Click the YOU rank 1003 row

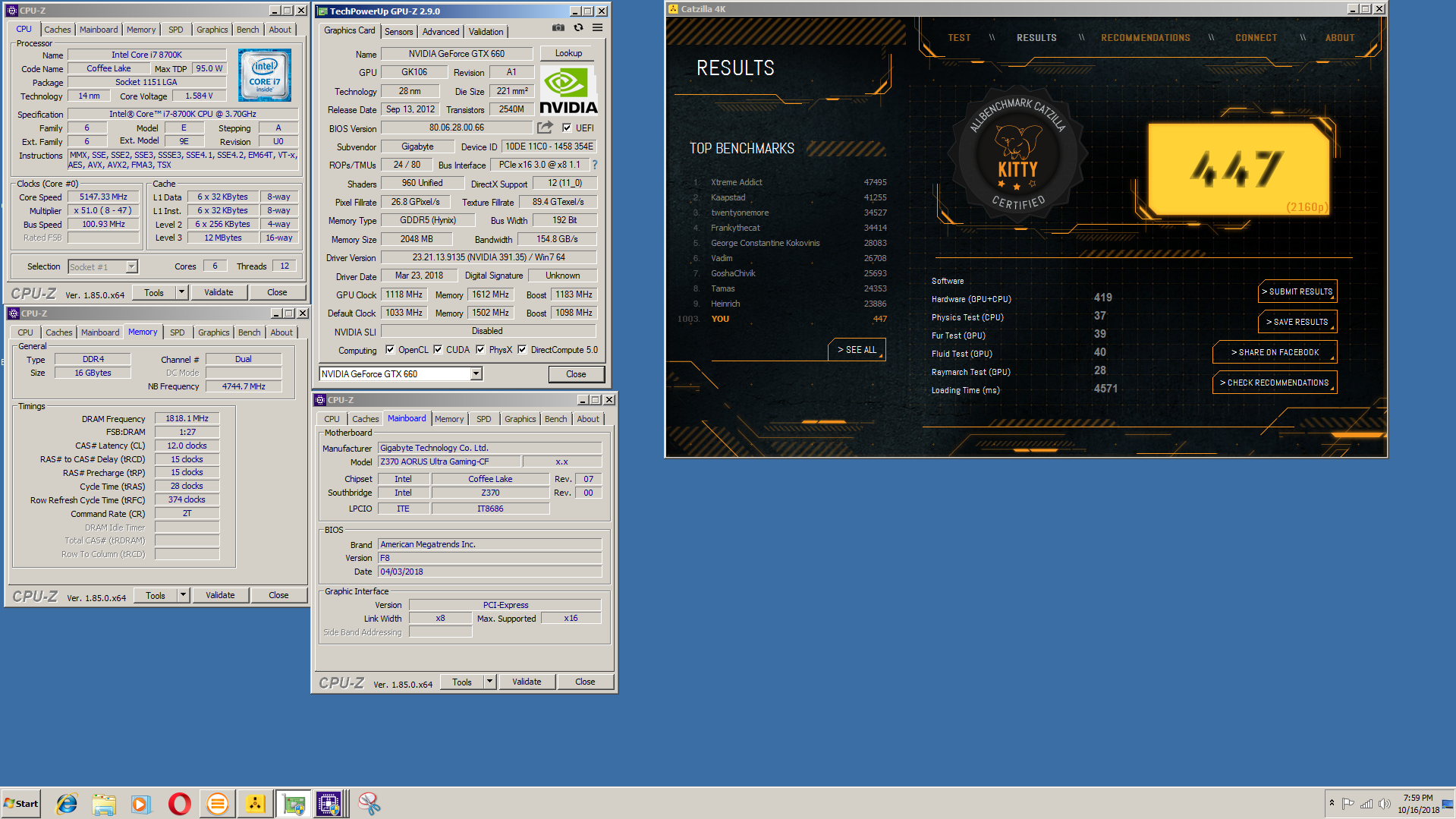[x=781, y=319]
